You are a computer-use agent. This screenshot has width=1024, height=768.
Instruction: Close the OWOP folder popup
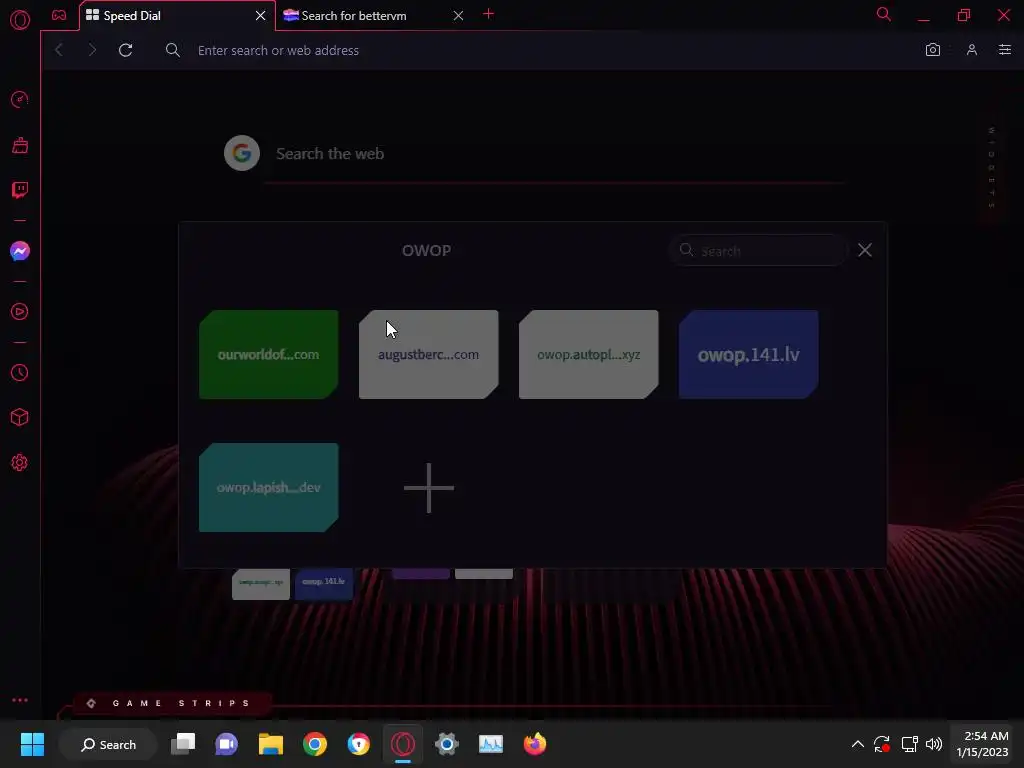(x=865, y=250)
